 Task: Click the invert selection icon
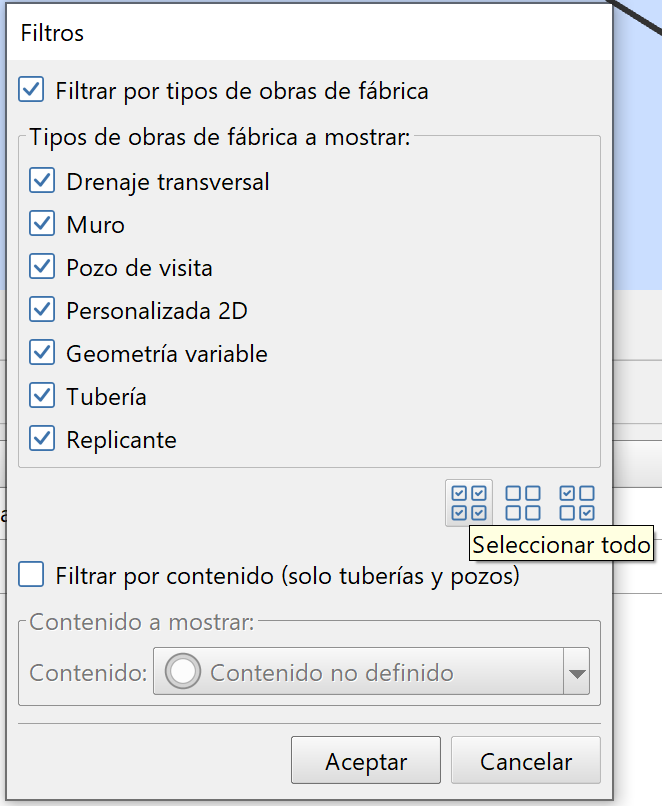pyautogui.click(x=576, y=502)
